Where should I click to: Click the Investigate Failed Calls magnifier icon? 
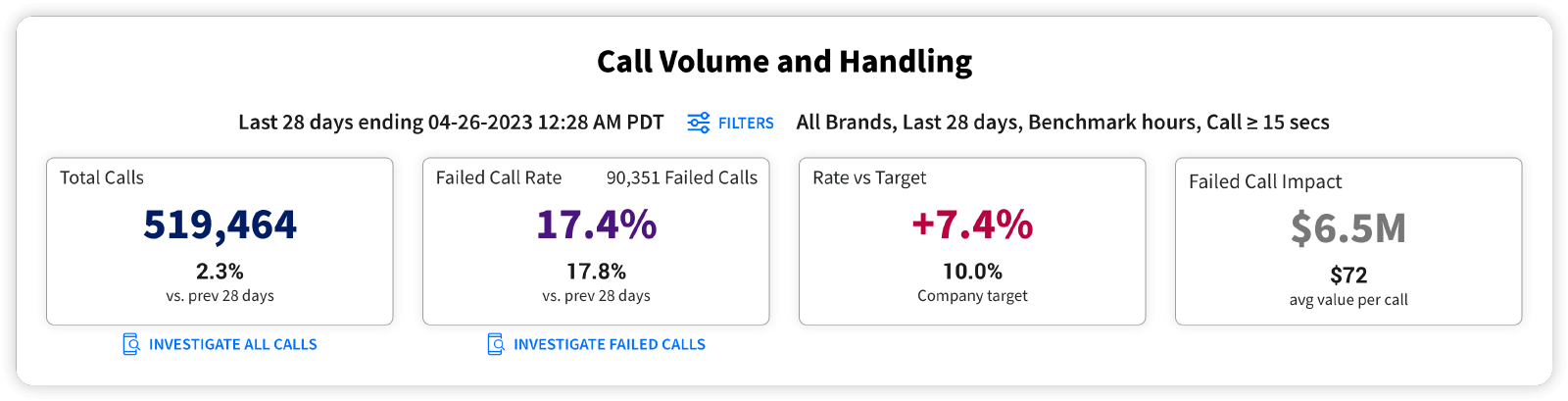tap(496, 344)
